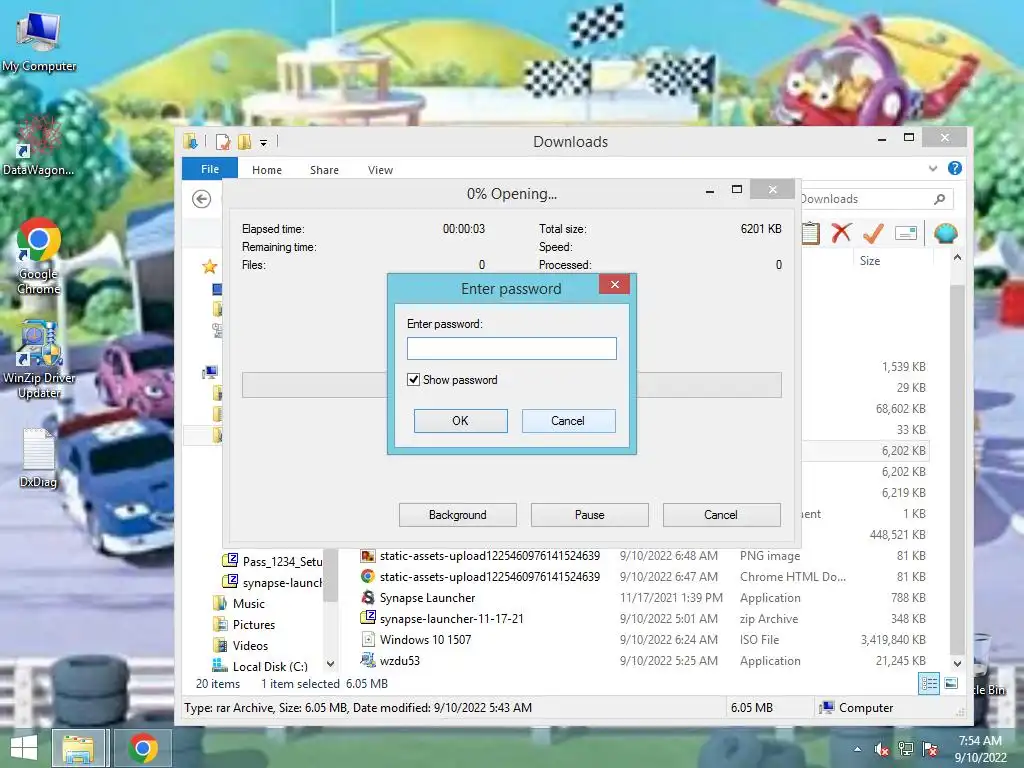The width and height of the screenshot is (1024, 768).
Task: Click the back navigation arrow in Downloads
Action: (x=202, y=199)
